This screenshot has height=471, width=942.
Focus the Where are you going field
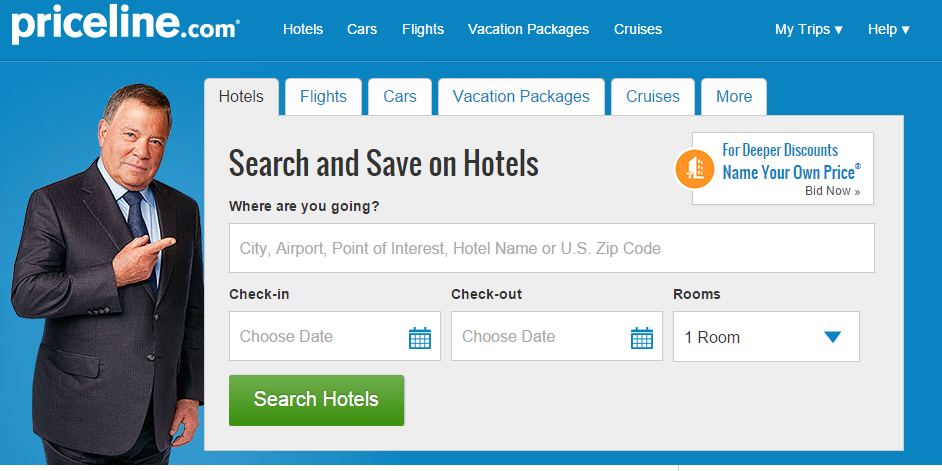tap(552, 248)
